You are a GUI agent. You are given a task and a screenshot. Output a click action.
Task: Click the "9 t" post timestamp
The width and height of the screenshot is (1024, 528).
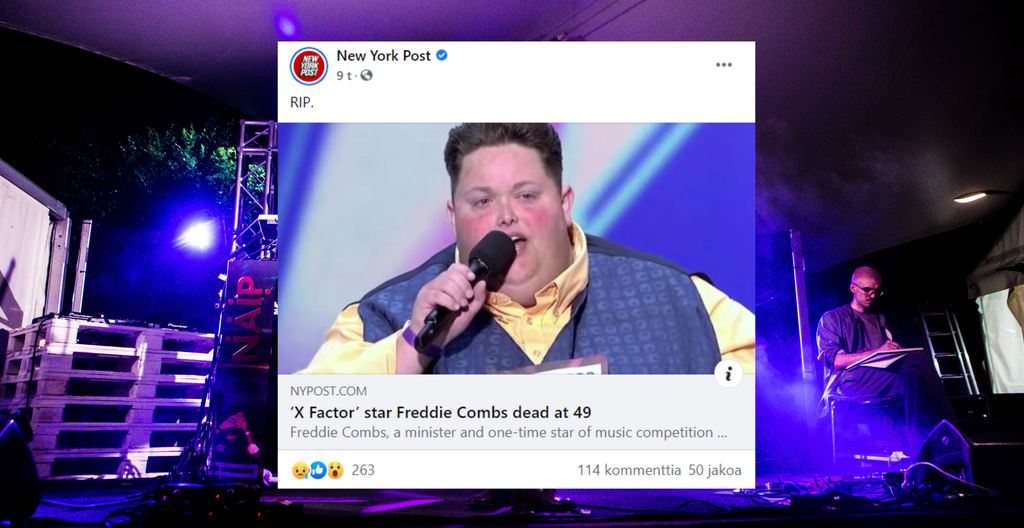tap(344, 75)
